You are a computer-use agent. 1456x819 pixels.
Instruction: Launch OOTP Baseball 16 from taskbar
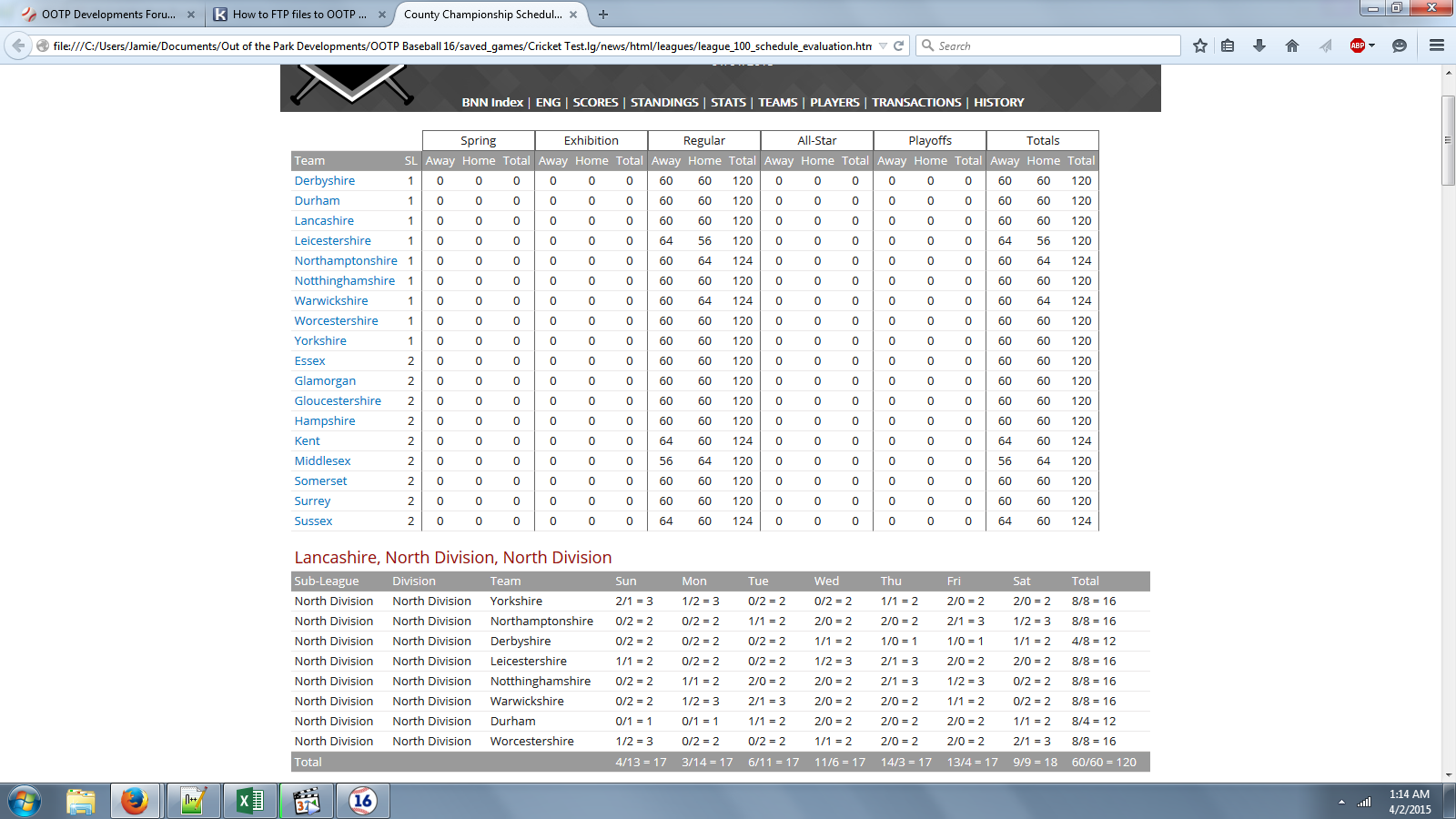click(362, 801)
